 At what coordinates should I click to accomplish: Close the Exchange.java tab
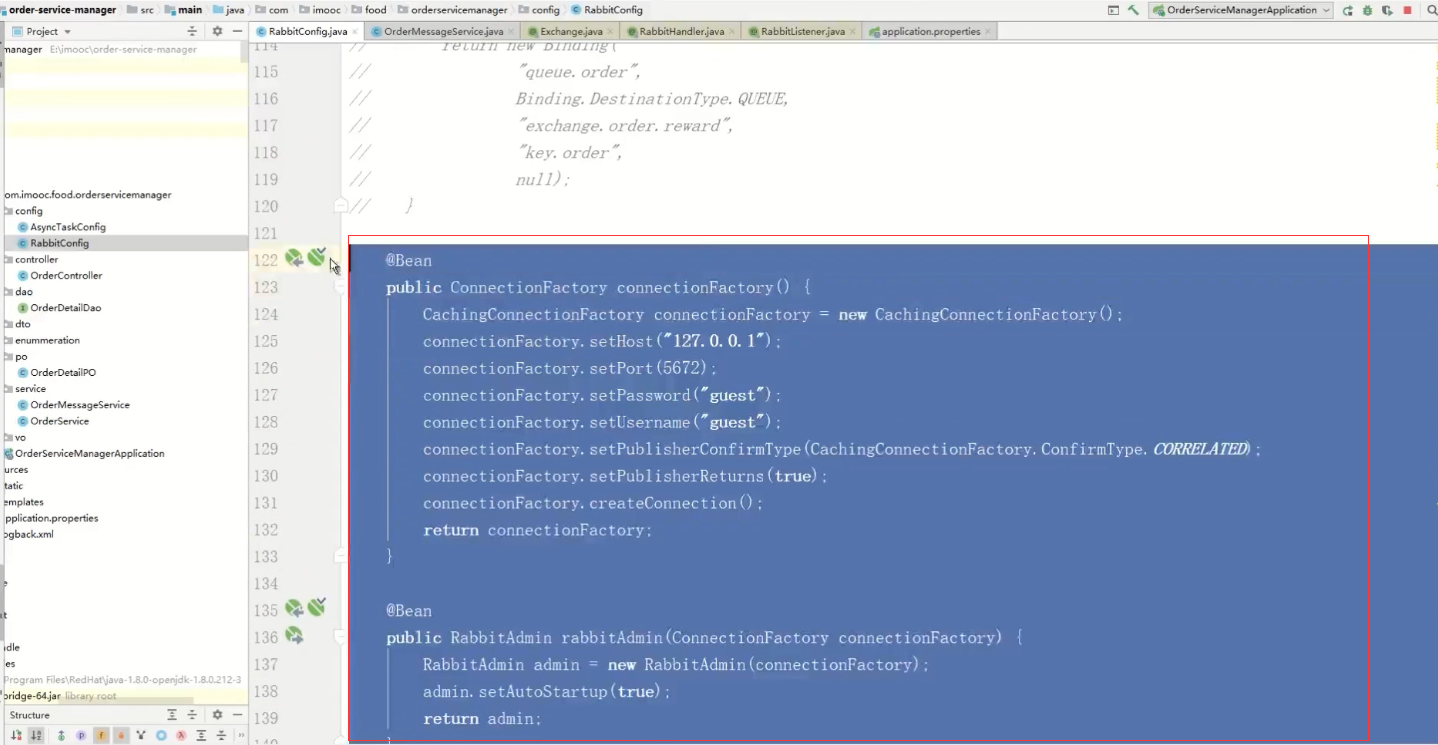(610, 32)
